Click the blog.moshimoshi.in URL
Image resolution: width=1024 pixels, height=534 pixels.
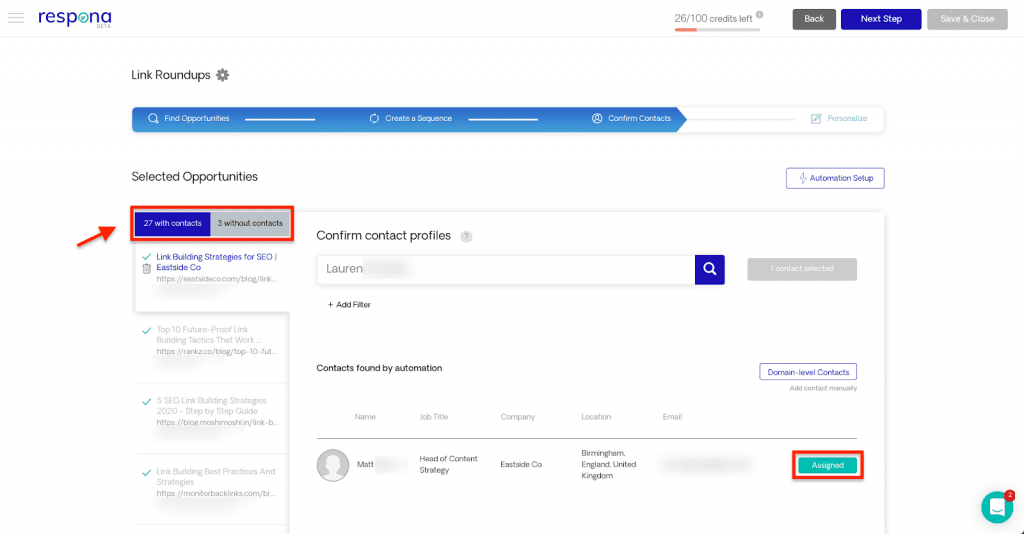coord(217,422)
